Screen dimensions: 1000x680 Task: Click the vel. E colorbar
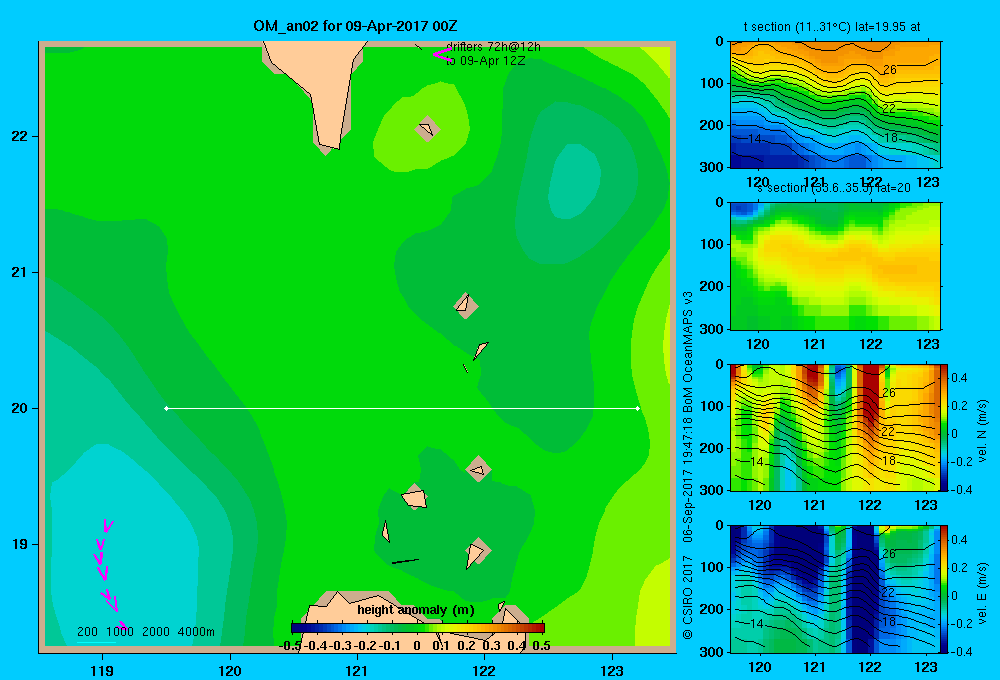point(944,589)
